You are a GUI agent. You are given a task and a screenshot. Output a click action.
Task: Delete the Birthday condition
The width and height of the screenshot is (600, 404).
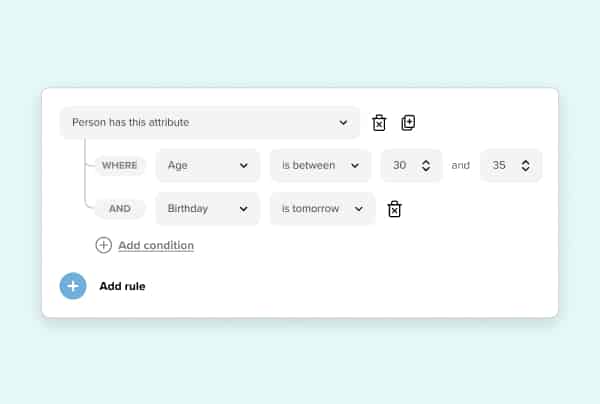395,209
